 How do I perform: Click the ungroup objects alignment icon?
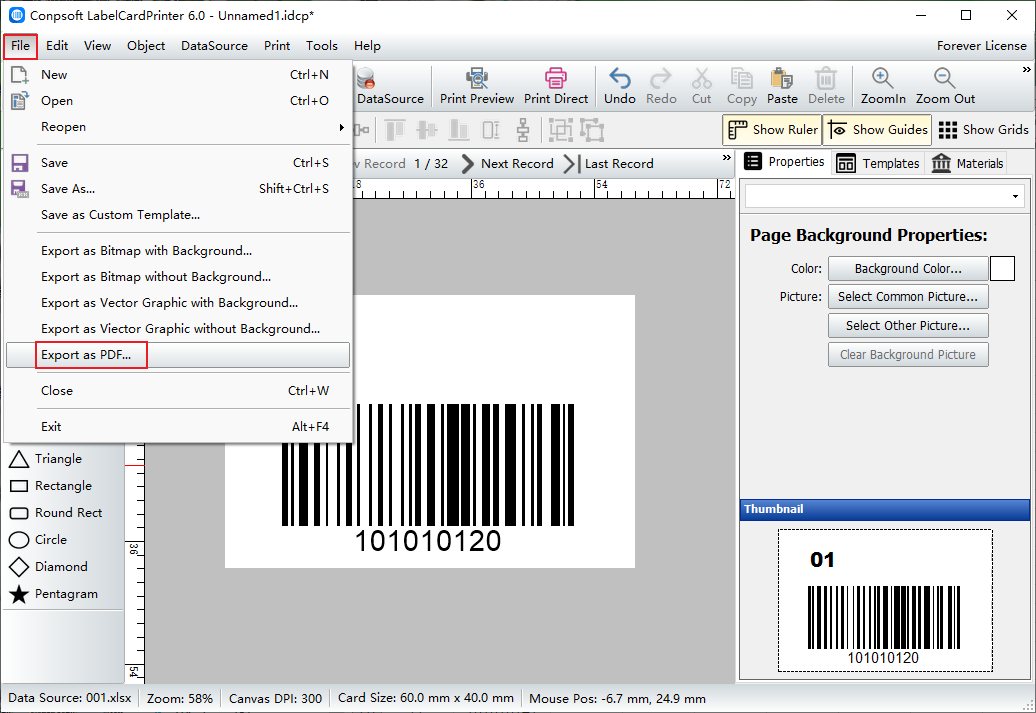point(593,130)
